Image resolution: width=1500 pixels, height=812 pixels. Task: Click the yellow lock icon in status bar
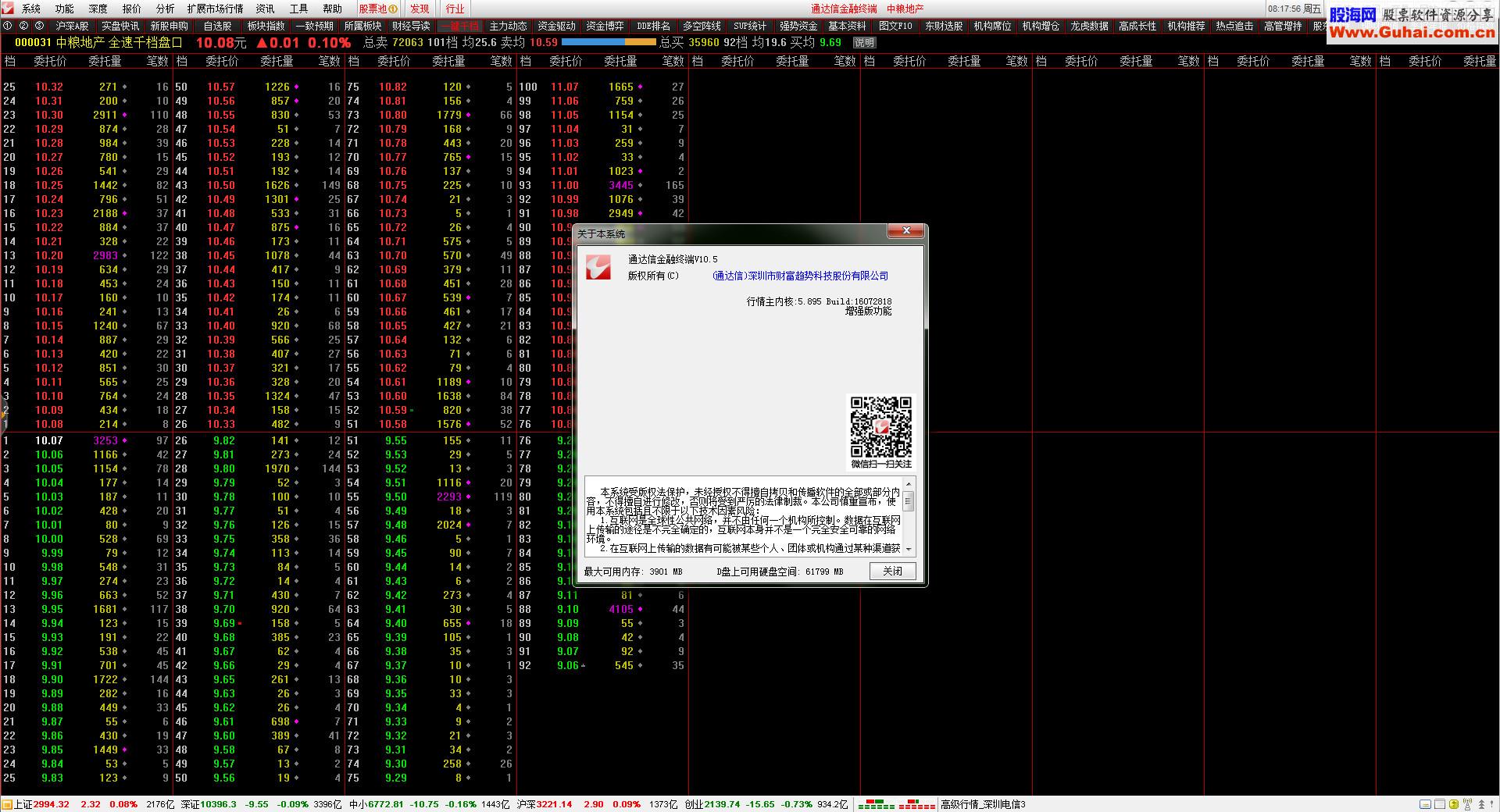1452,804
